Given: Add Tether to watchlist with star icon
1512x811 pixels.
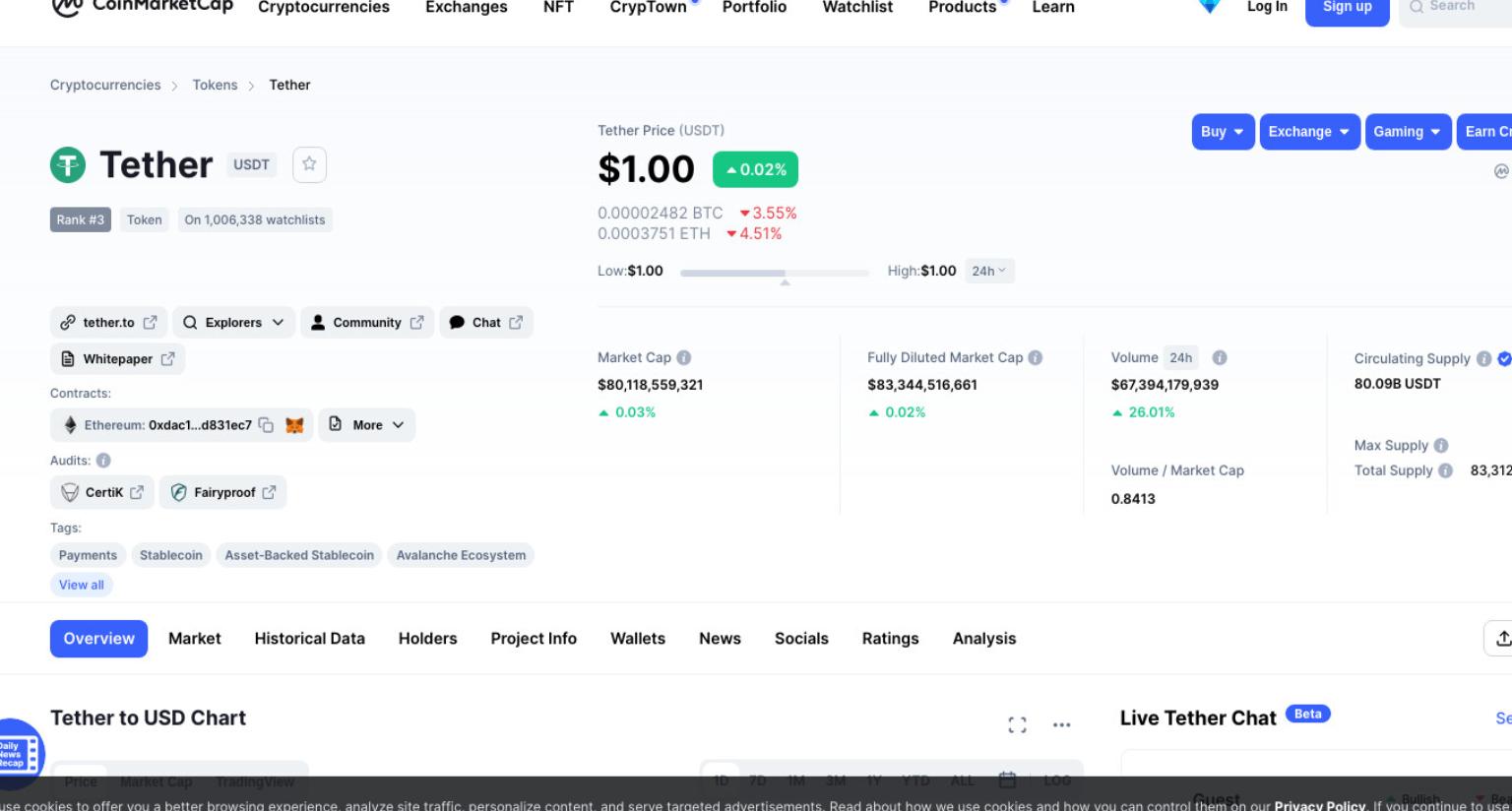Looking at the screenshot, I should 309,164.
